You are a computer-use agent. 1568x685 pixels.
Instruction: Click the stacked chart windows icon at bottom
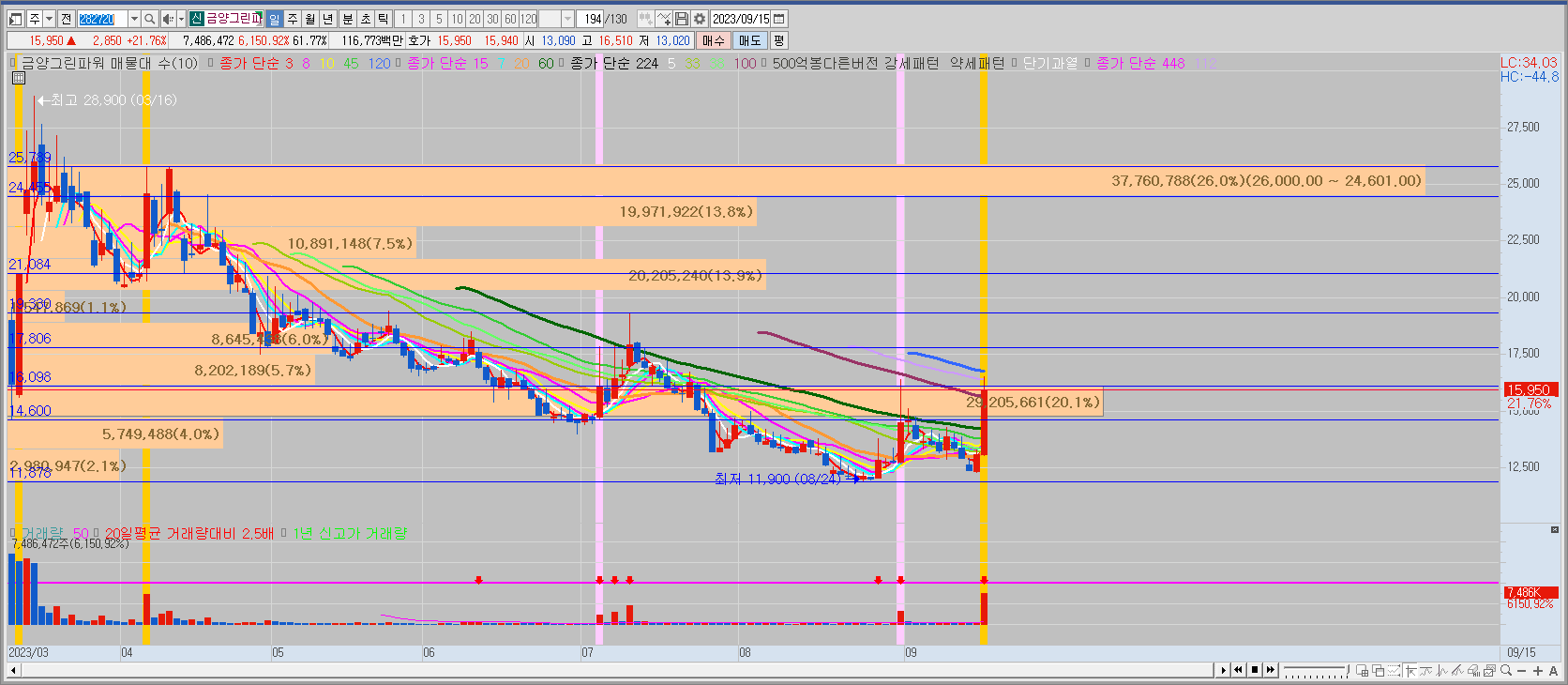pos(1489,670)
